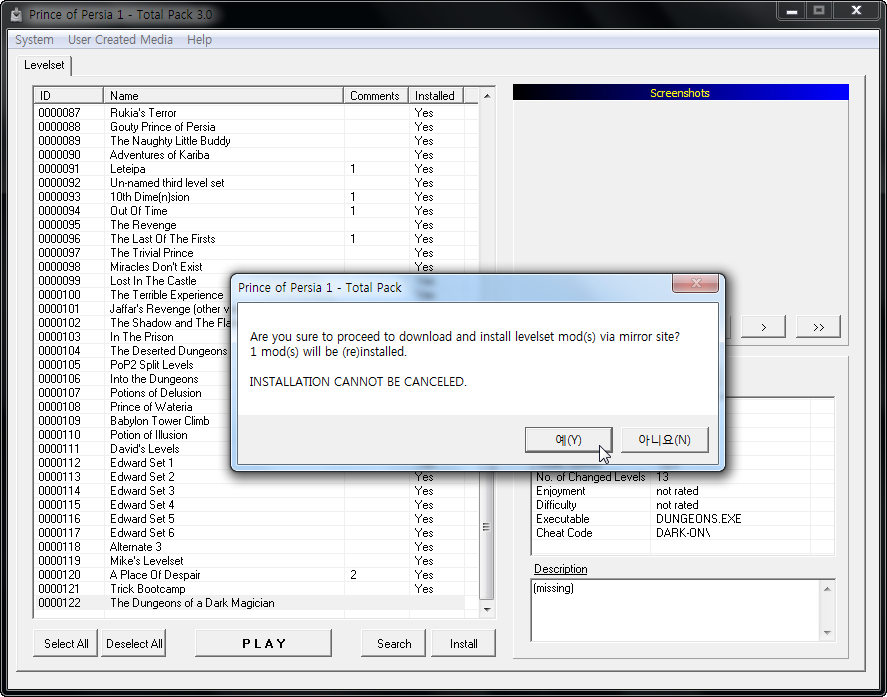Select the row 'The Deserted Dungeons'

tap(133, 351)
